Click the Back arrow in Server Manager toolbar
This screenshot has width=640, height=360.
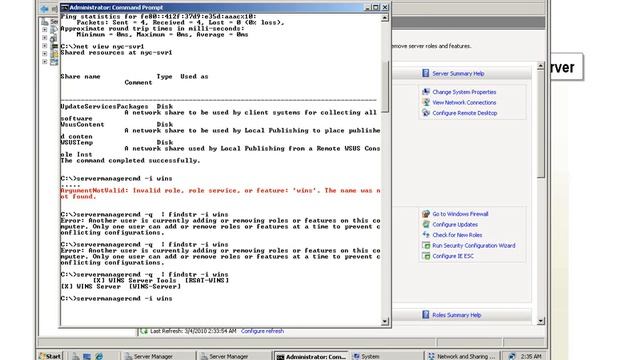(44, 8)
